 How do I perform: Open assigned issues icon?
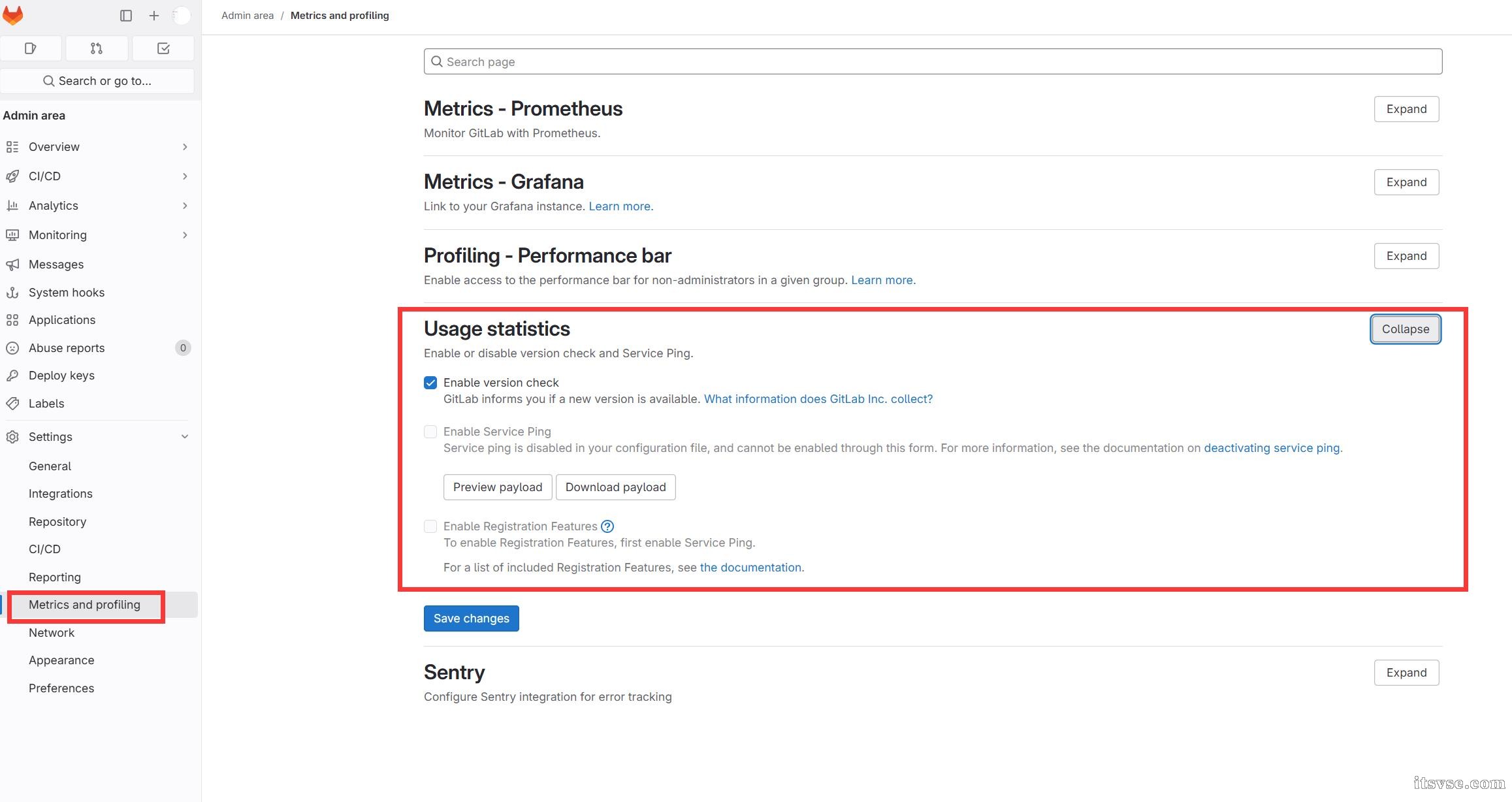pos(31,48)
